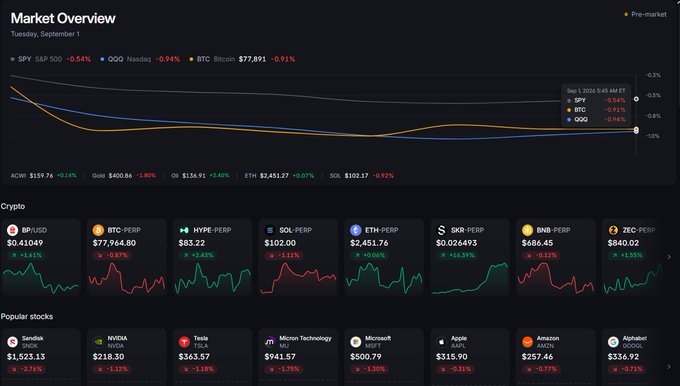Open the BNB-PERP sparkline chart
The image size is (680, 386).
pos(556,278)
